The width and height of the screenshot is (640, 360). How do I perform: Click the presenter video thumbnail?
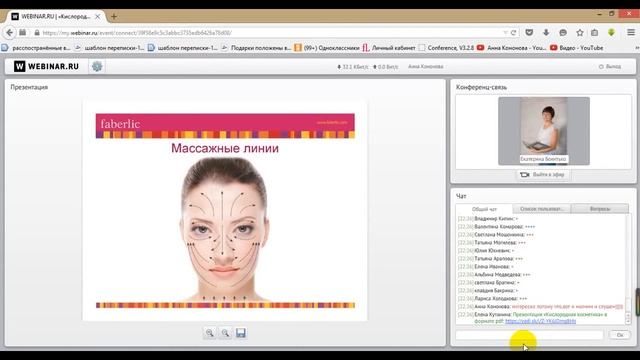(544, 131)
